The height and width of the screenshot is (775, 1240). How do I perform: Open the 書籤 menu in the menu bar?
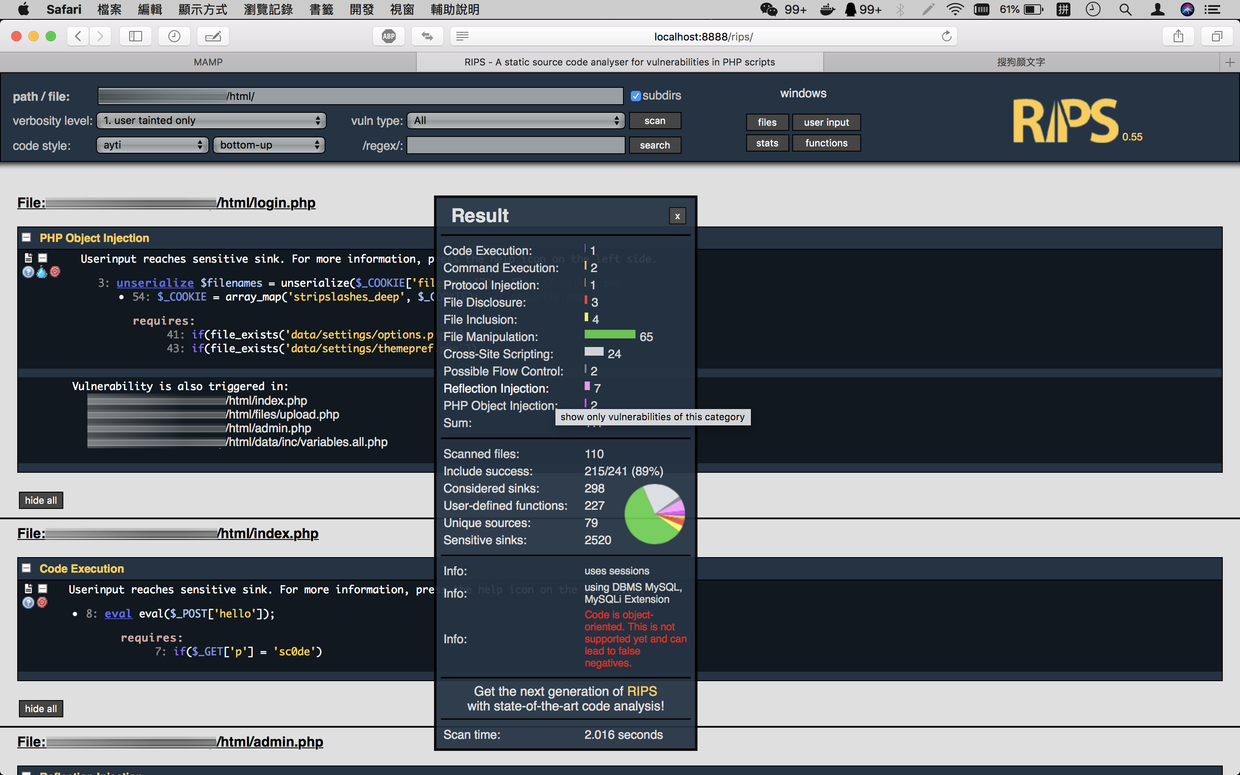pos(321,9)
